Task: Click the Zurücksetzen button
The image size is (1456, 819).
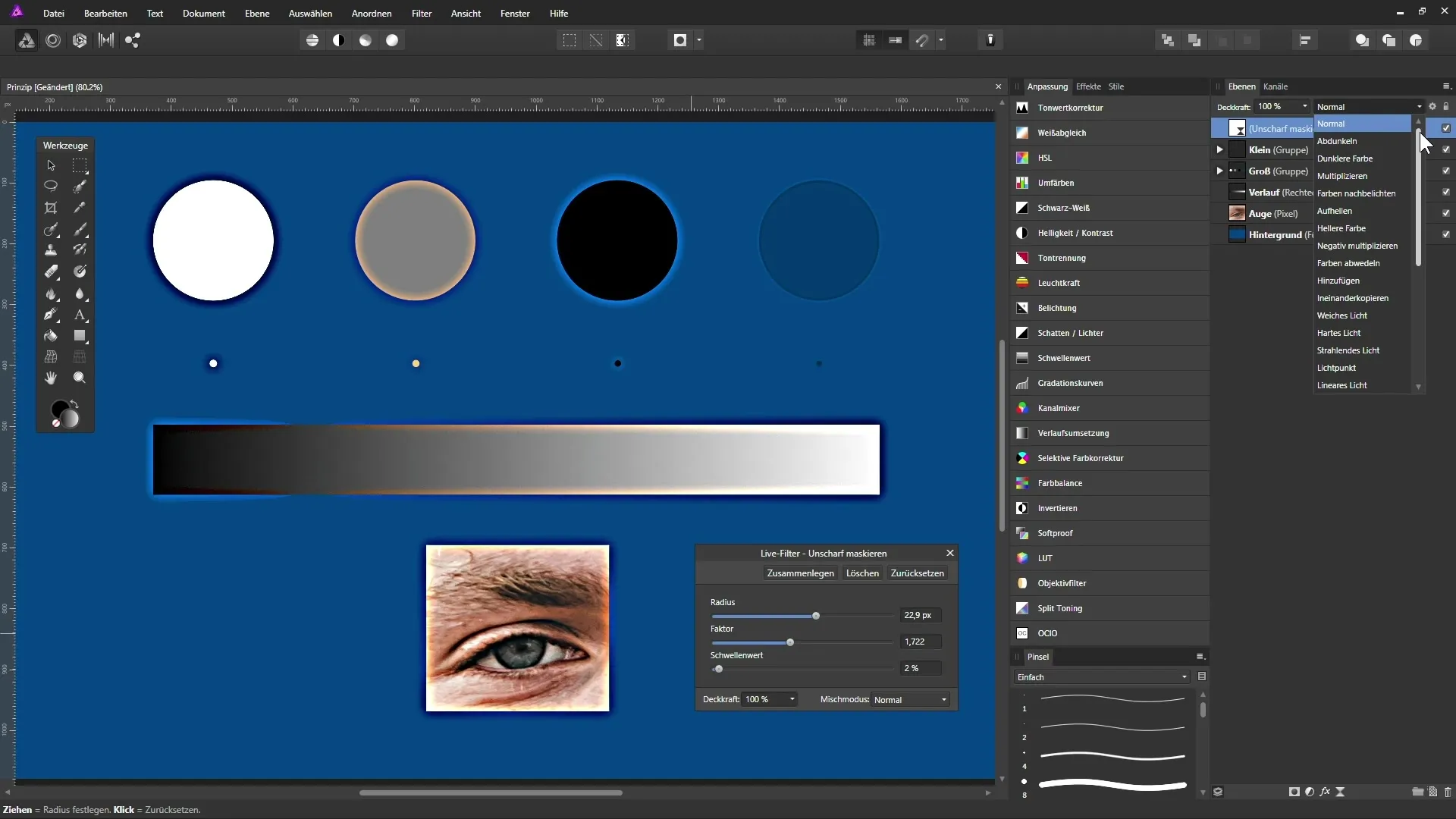Action: point(918,573)
